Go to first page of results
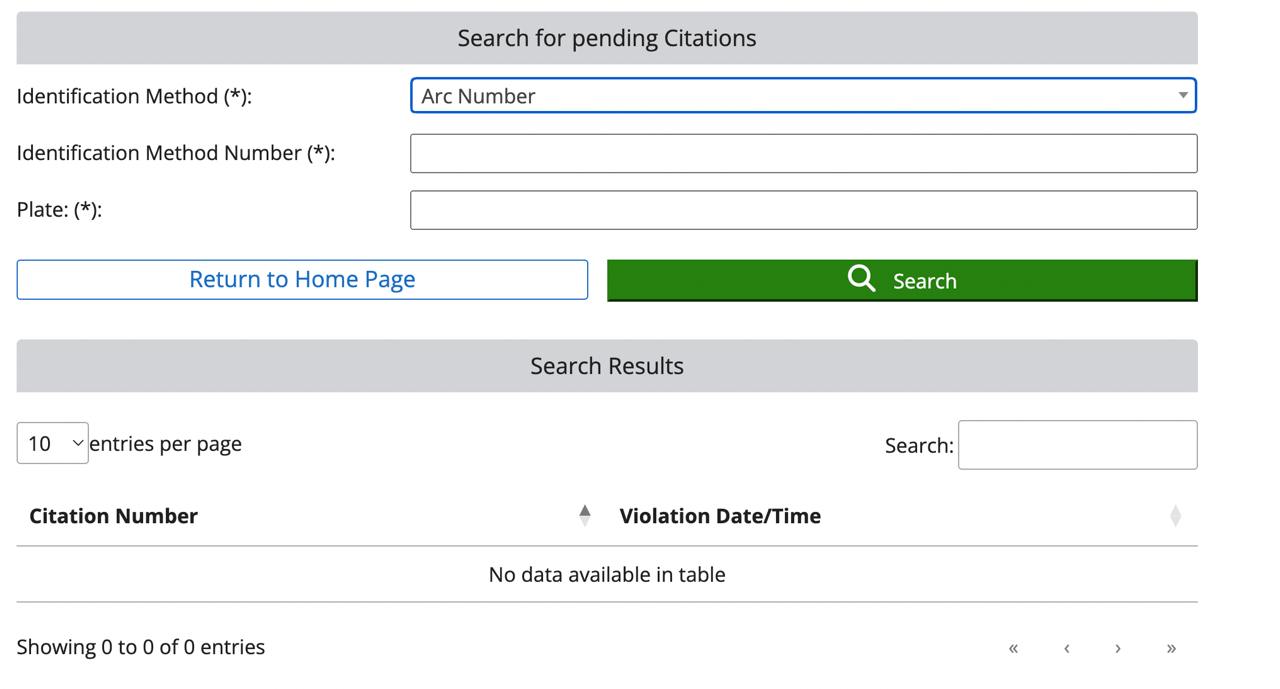This screenshot has width=1280, height=689. coord(1013,648)
